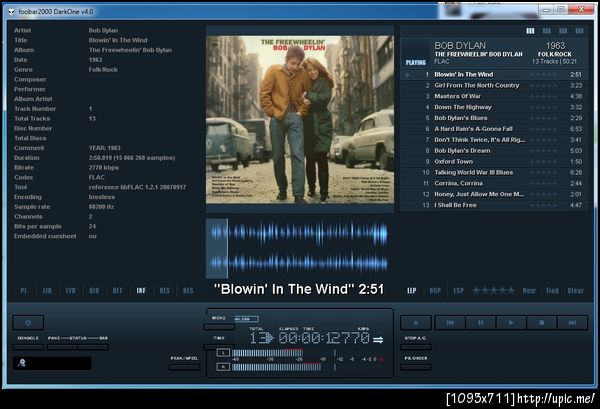This screenshot has height=409, width=600.
Task: Click the Clear button
Action: 576,291
